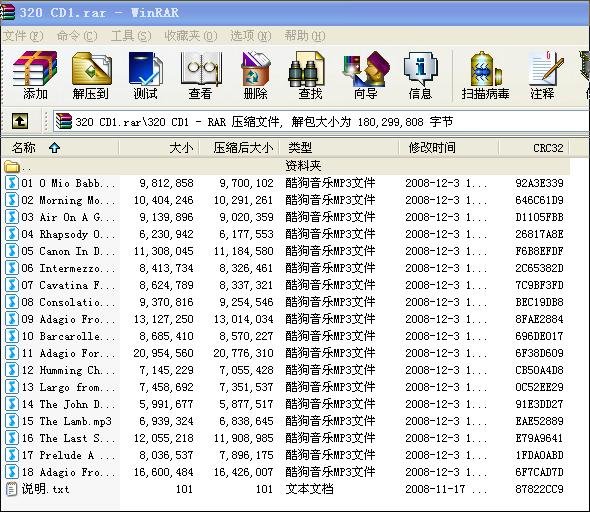Click MP3 icon of 18 Adagio Fro

(x=12, y=472)
